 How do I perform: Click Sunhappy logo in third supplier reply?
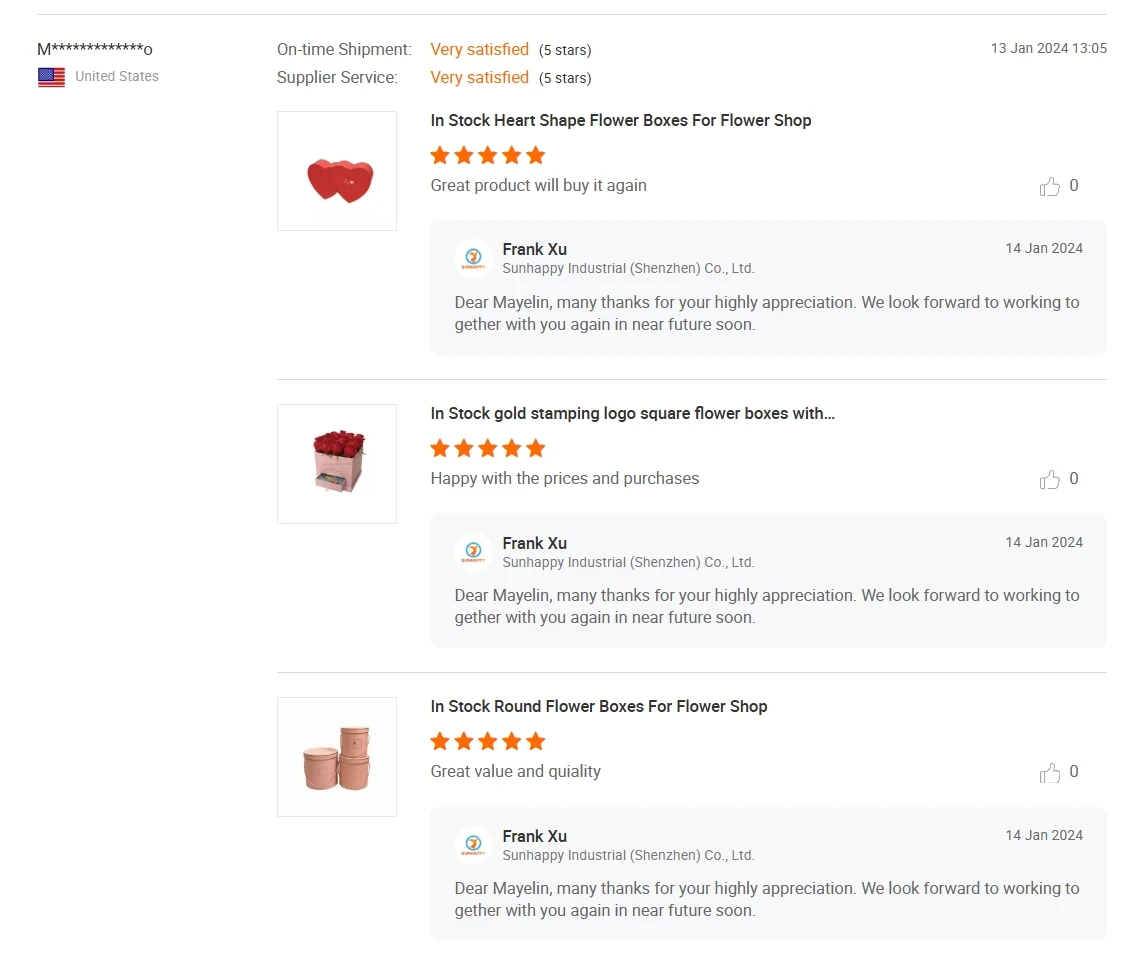tap(473, 845)
